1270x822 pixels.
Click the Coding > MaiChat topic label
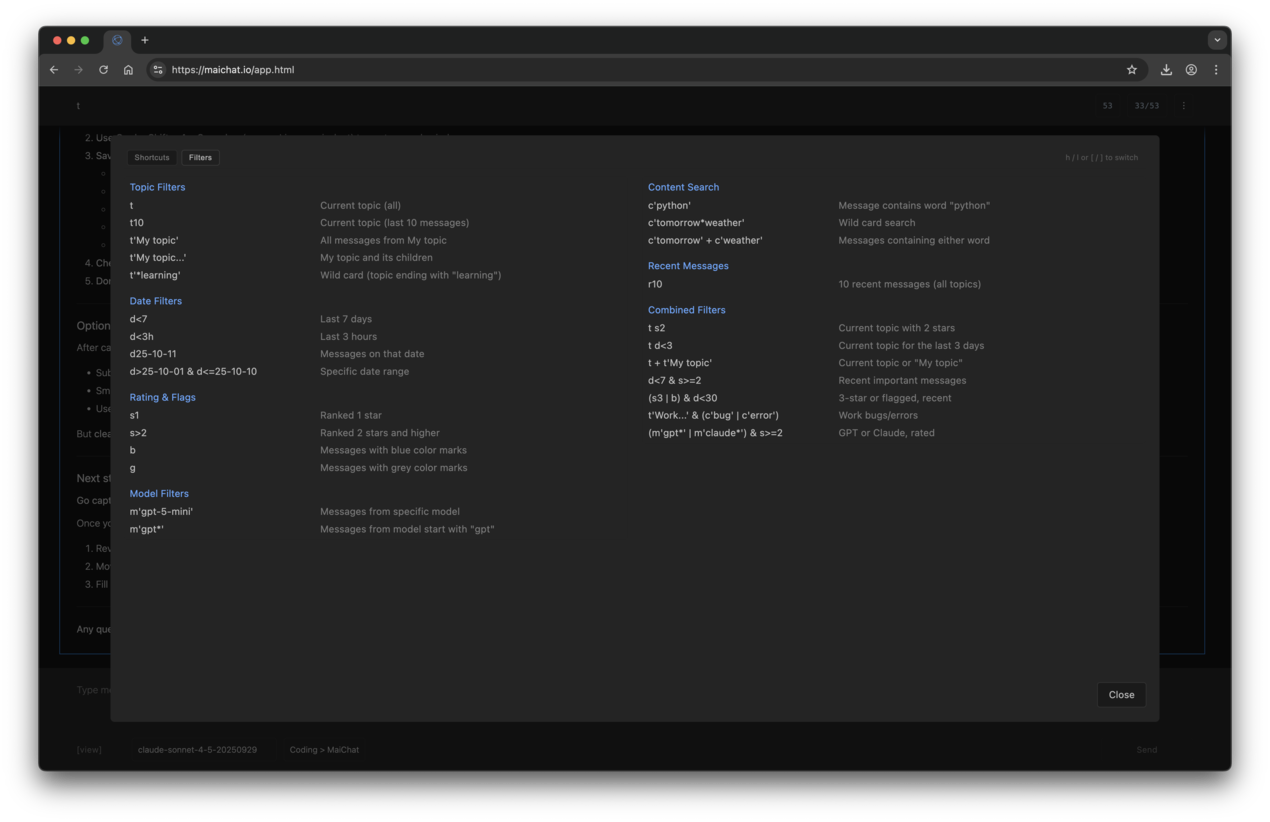(324, 750)
